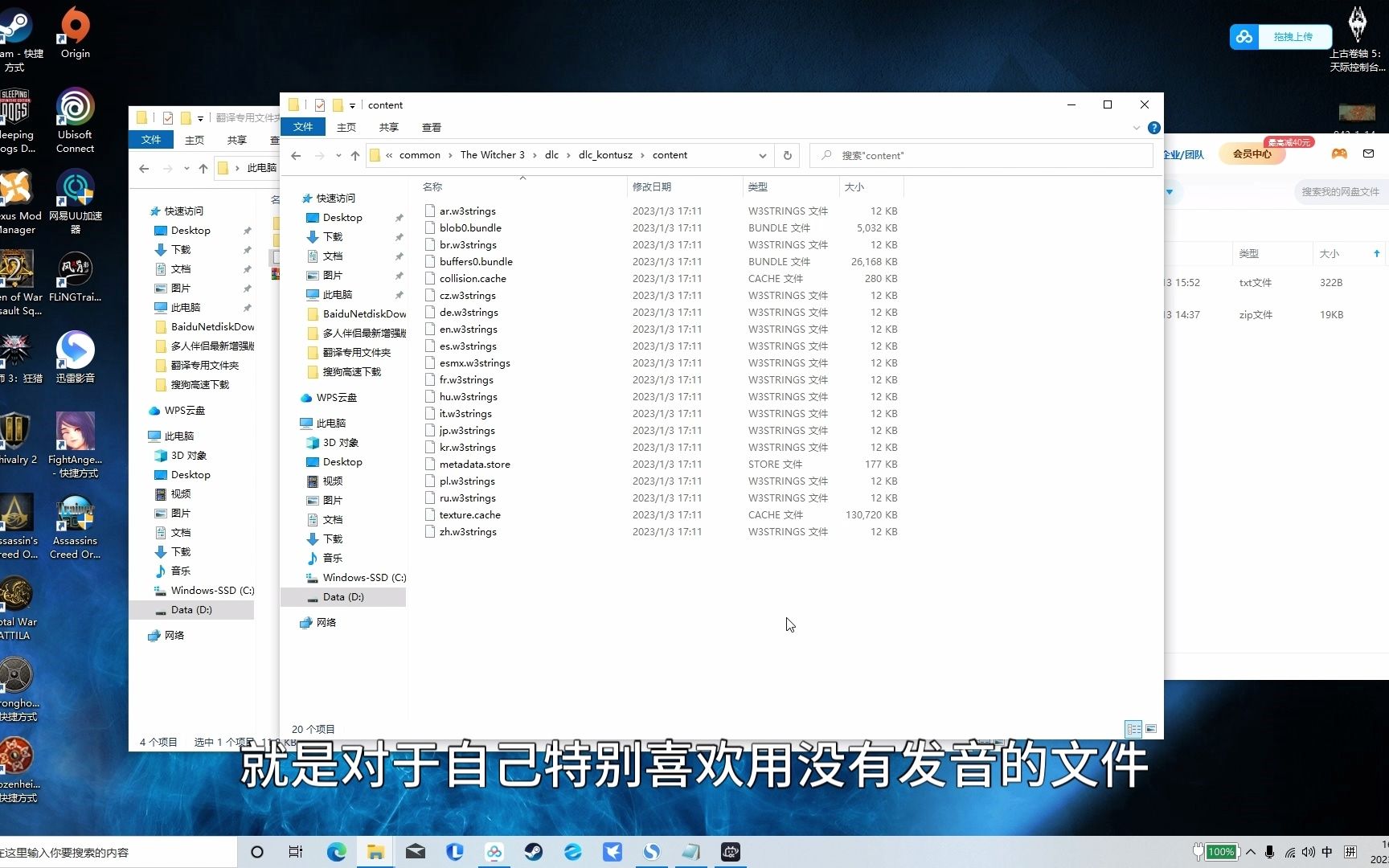1389x868 pixels.
Task: Open File Explorer taskbar icon
Action: [375, 852]
